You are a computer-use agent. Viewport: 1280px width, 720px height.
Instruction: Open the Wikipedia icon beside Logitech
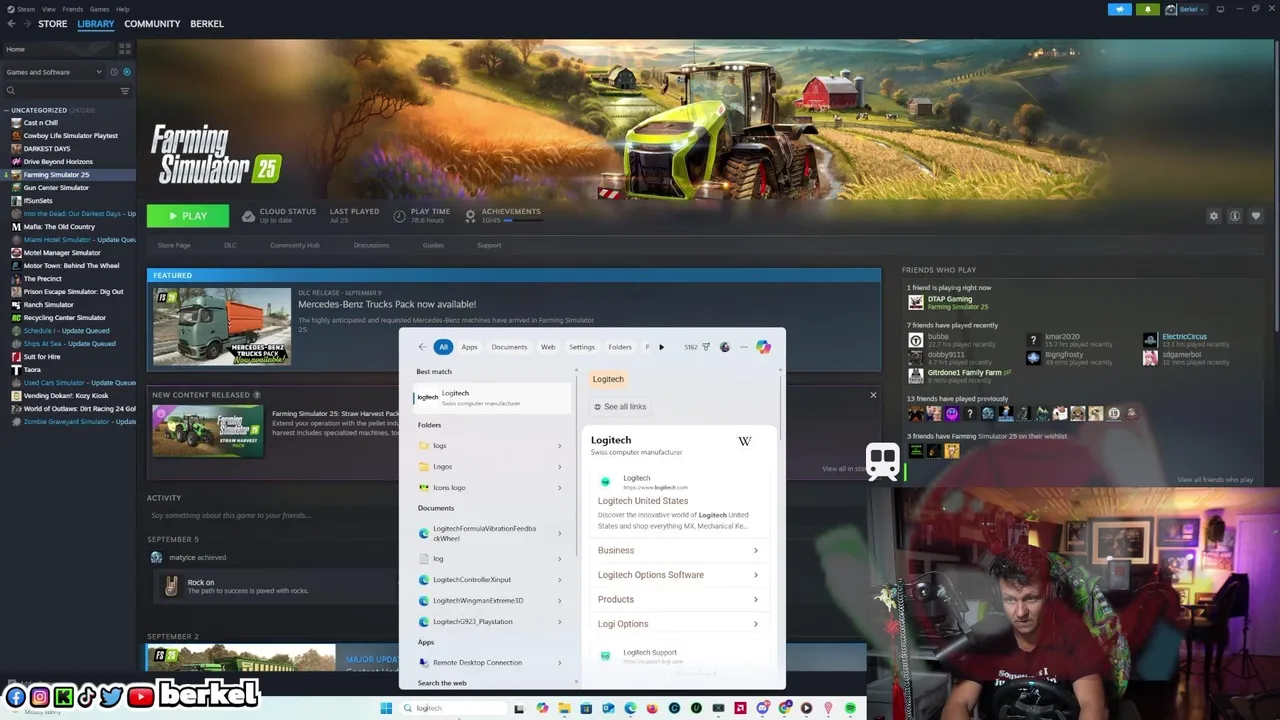[745, 441]
